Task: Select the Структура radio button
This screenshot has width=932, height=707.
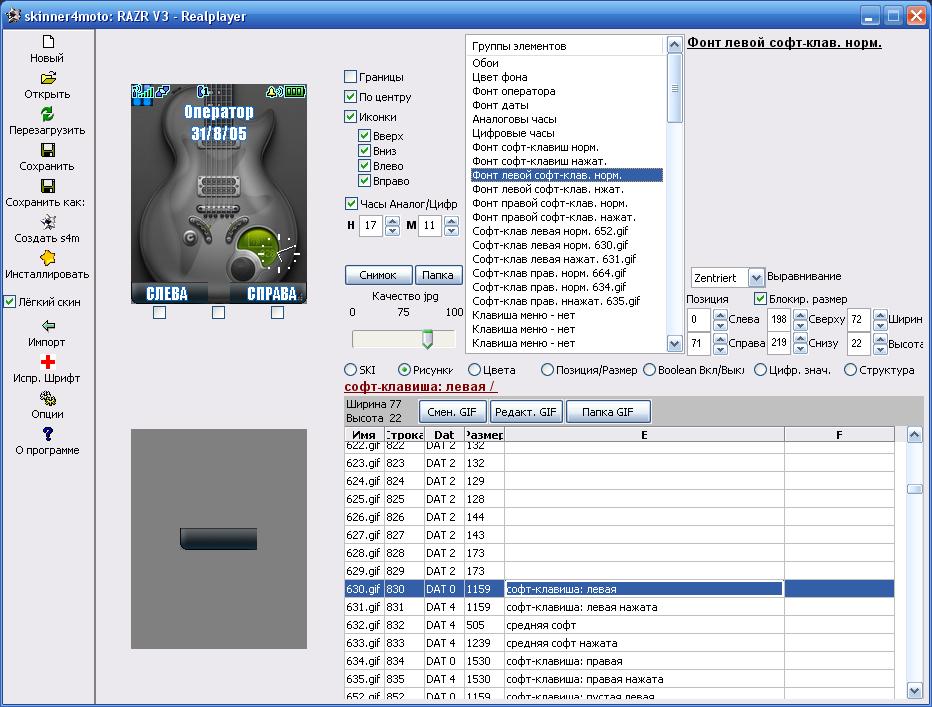Action: point(851,370)
